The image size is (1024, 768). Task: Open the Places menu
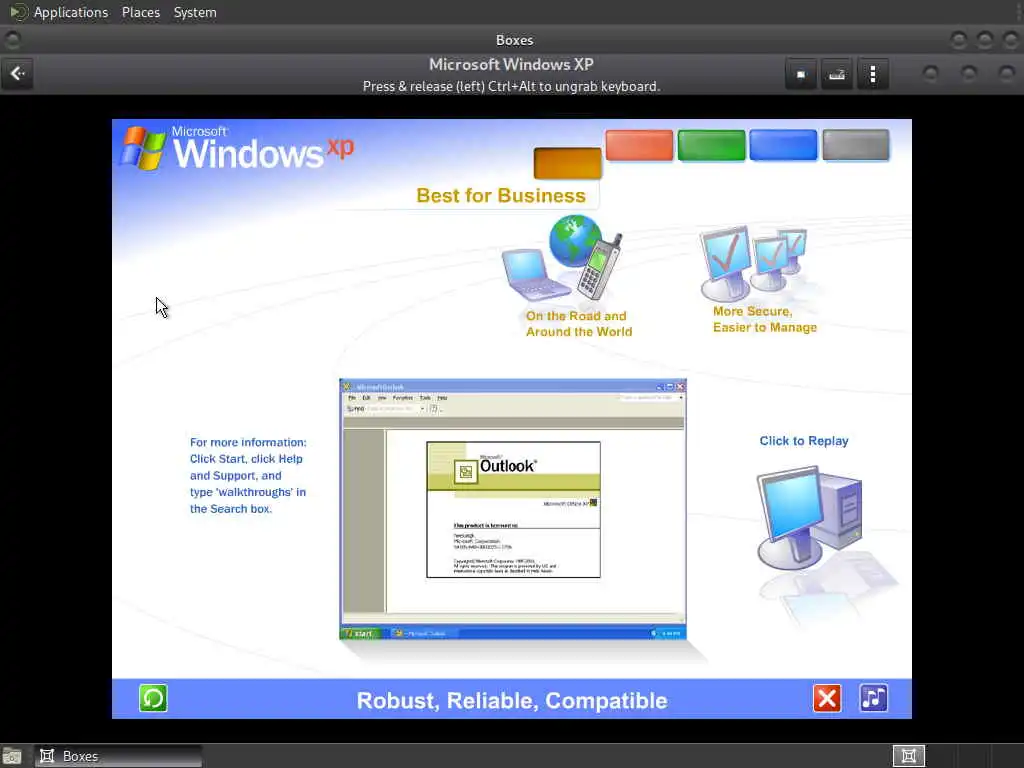[x=140, y=12]
